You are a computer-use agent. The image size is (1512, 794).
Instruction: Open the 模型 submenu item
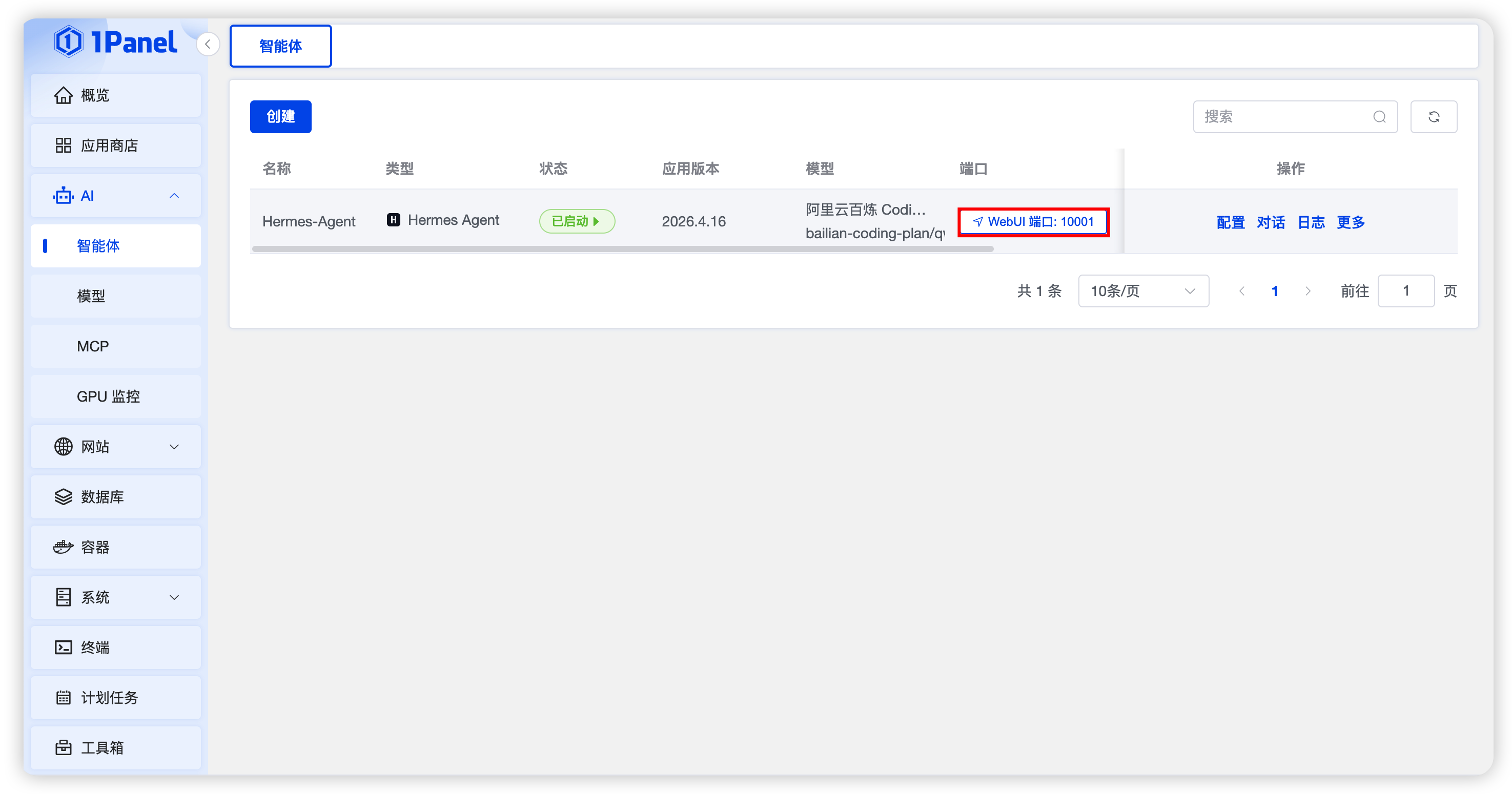click(116, 296)
